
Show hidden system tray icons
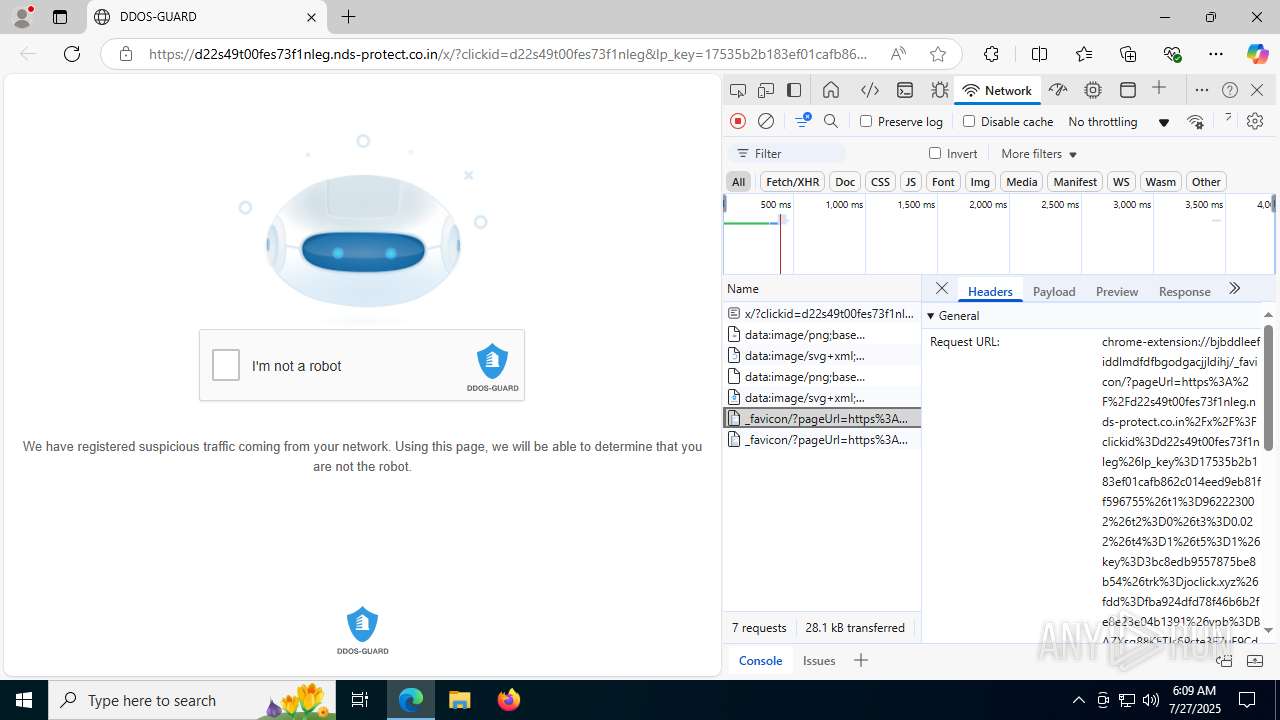pyautogui.click(x=1078, y=700)
